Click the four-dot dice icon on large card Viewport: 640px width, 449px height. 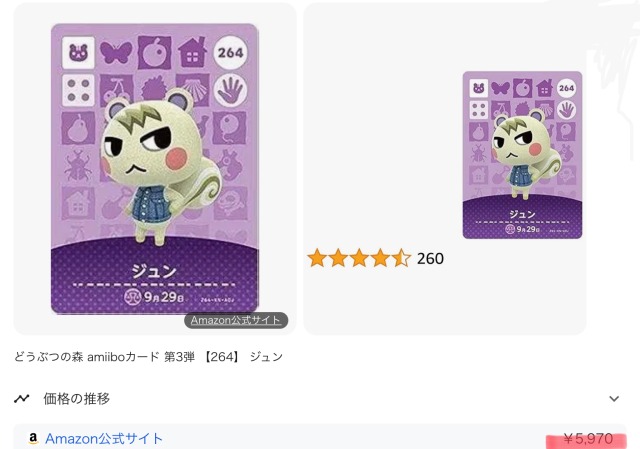tap(78, 90)
